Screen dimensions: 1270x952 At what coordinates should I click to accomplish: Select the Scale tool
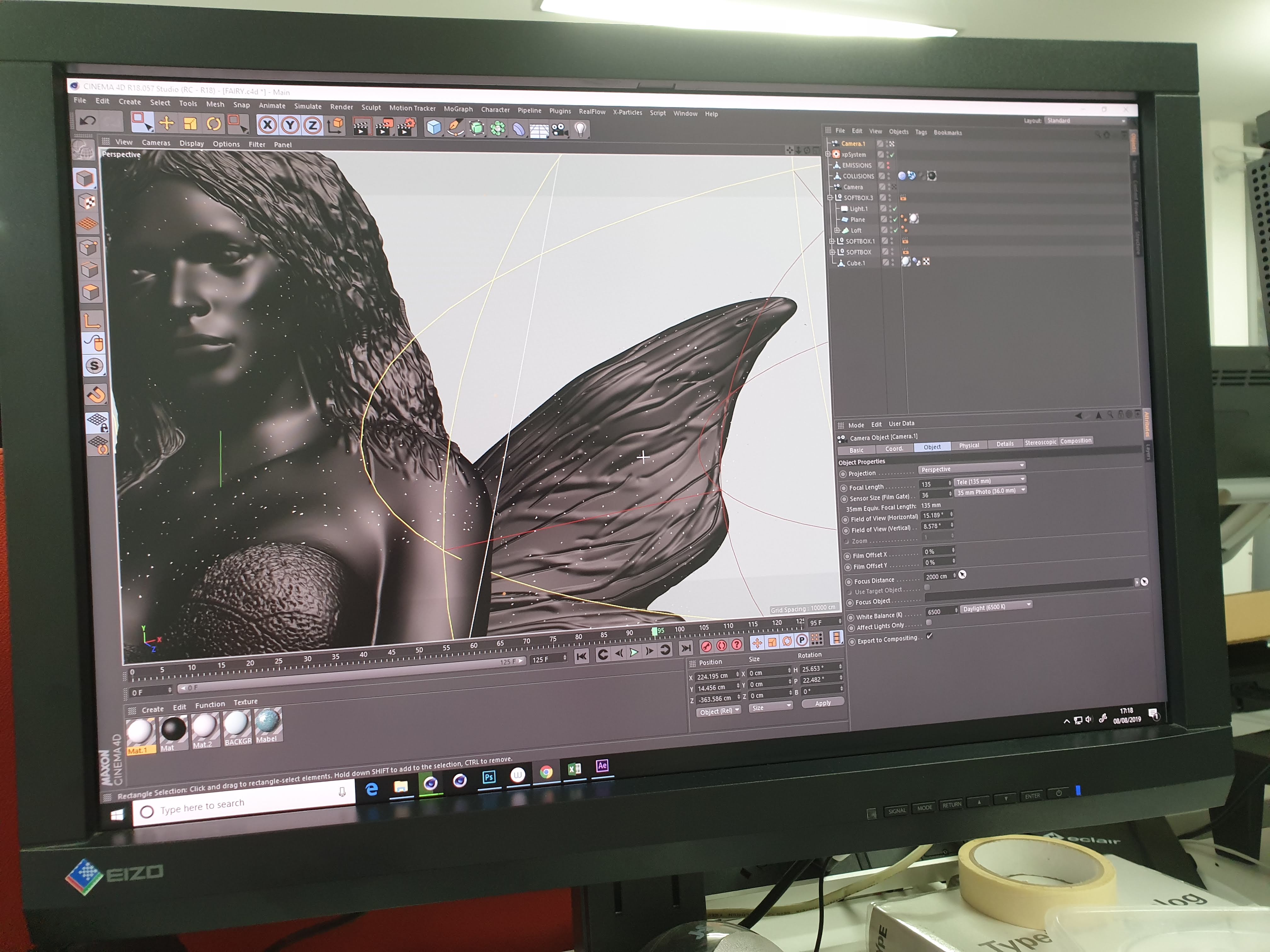click(190, 123)
